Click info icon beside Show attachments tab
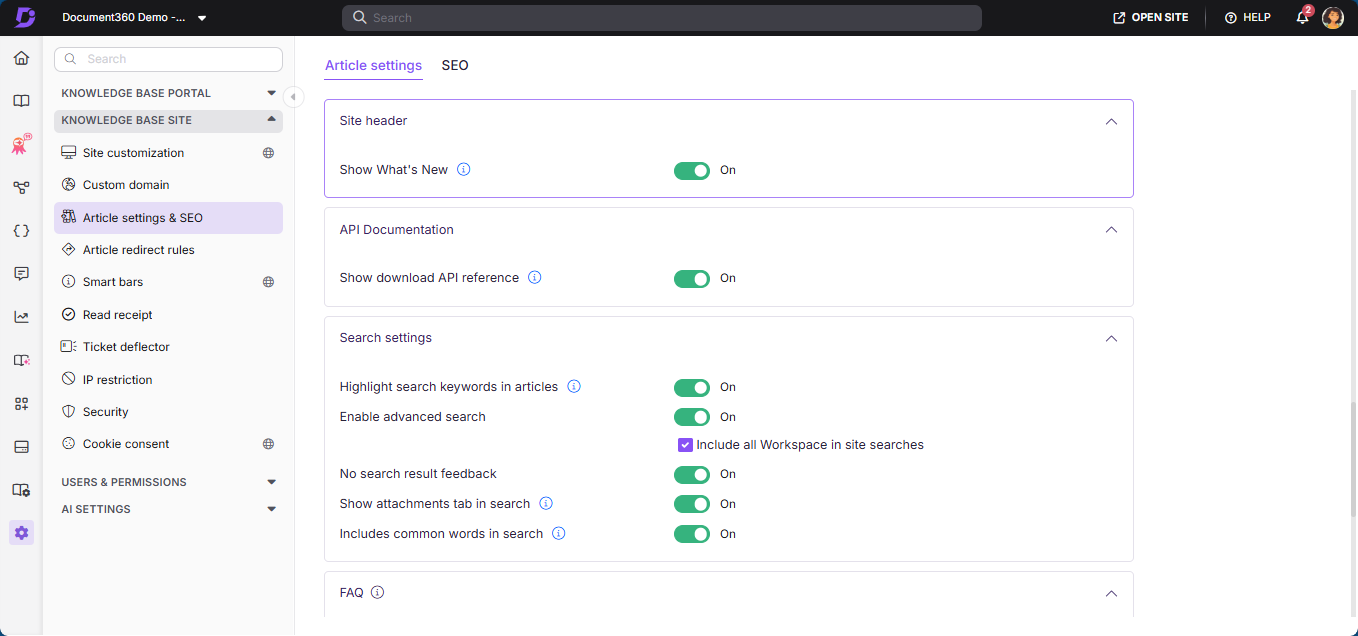The image size is (1358, 636). coord(546,504)
